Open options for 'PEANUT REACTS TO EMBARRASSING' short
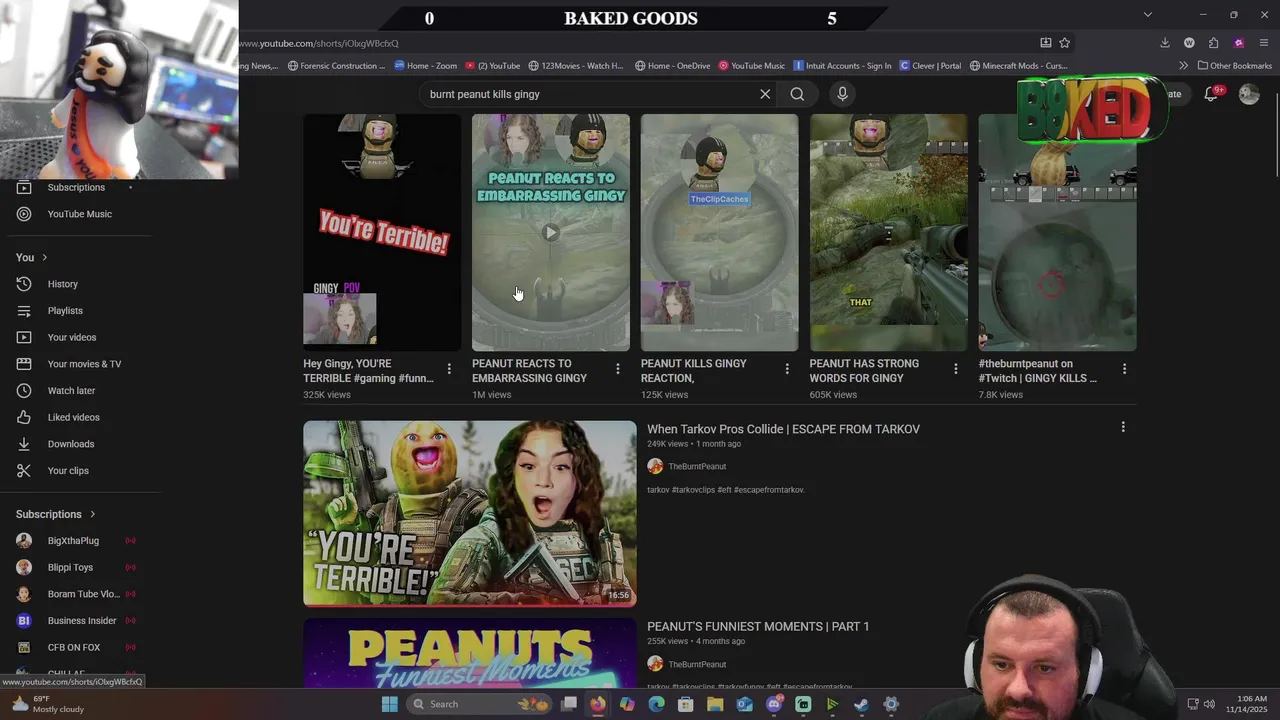1280x720 pixels. (x=618, y=369)
